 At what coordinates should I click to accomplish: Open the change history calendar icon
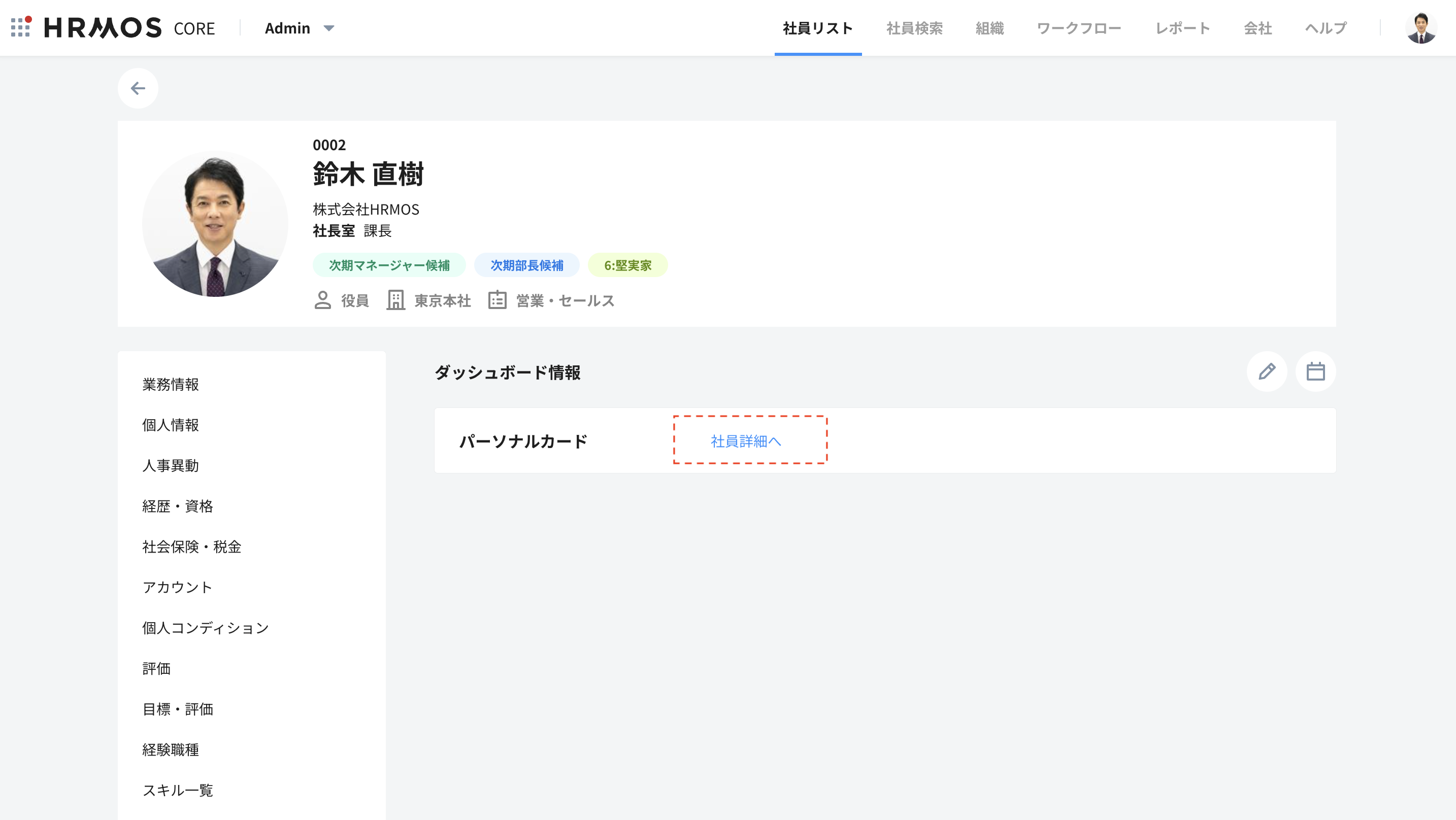point(1315,371)
